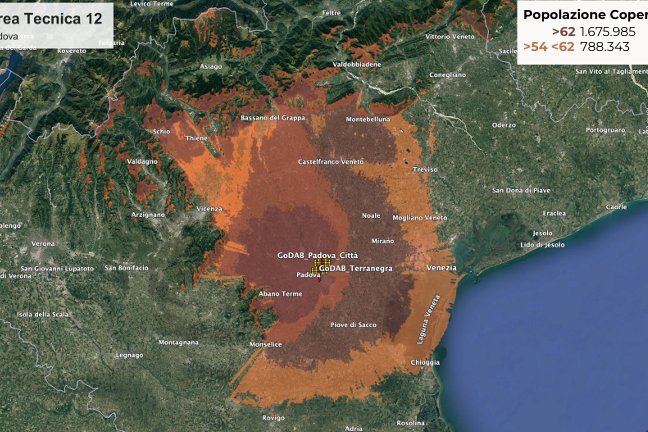The height and width of the screenshot is (432, 648).
Task: Click the GoDAB_Terranegra site label
Action: 356,269
